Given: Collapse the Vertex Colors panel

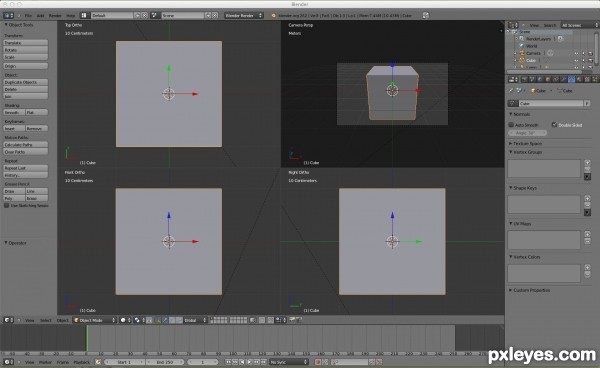Looking at the screenshot, I should pos(510,257).
